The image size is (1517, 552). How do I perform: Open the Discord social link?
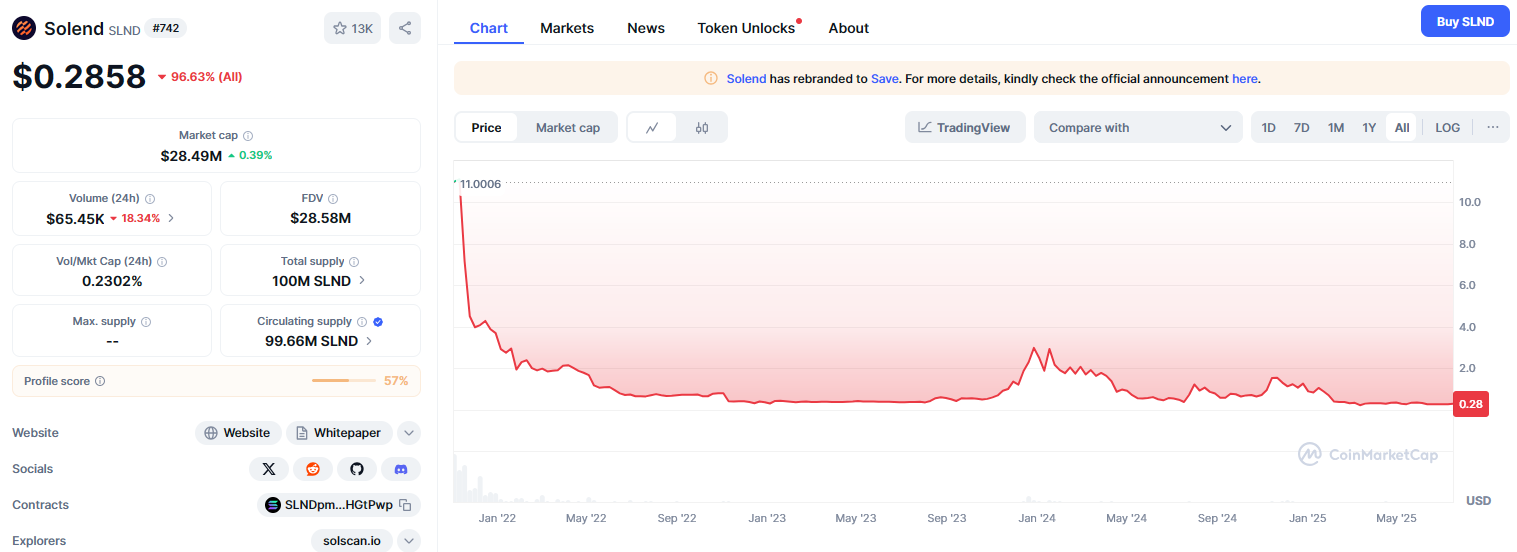coord(401,469)
